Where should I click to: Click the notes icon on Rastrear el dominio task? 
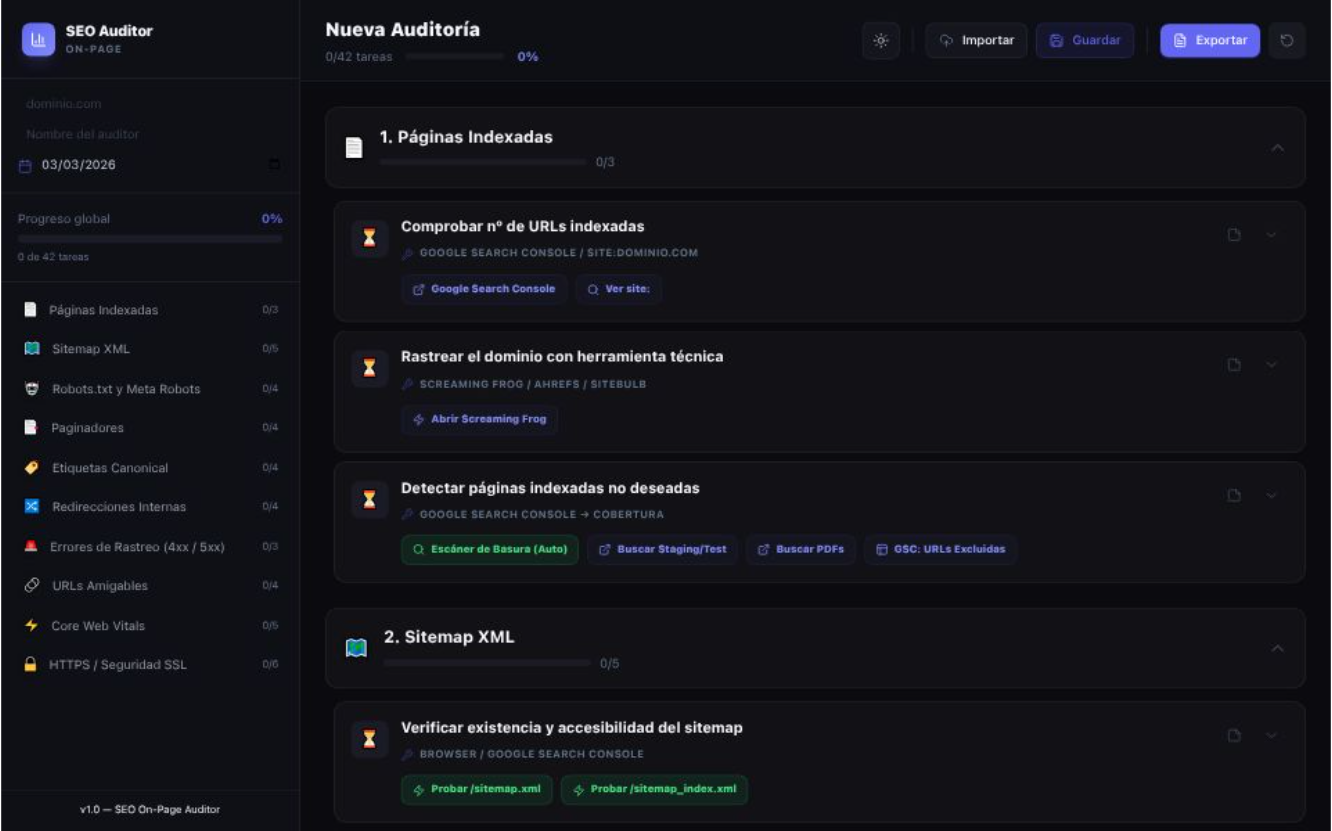coord(1234,365)
